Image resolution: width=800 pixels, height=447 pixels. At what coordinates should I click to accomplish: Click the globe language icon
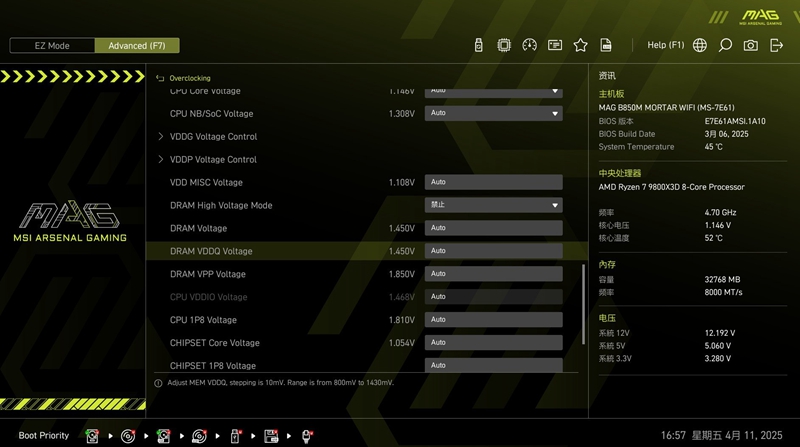[700, 45]
